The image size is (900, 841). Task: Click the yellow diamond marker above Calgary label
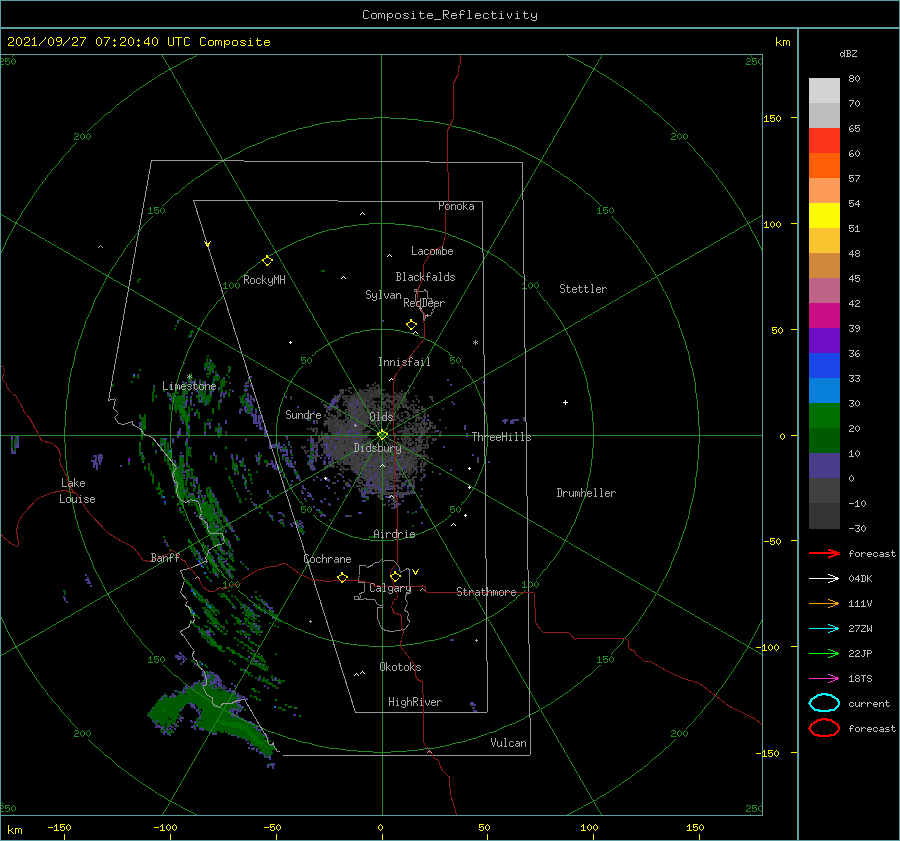tap(395, 576)
